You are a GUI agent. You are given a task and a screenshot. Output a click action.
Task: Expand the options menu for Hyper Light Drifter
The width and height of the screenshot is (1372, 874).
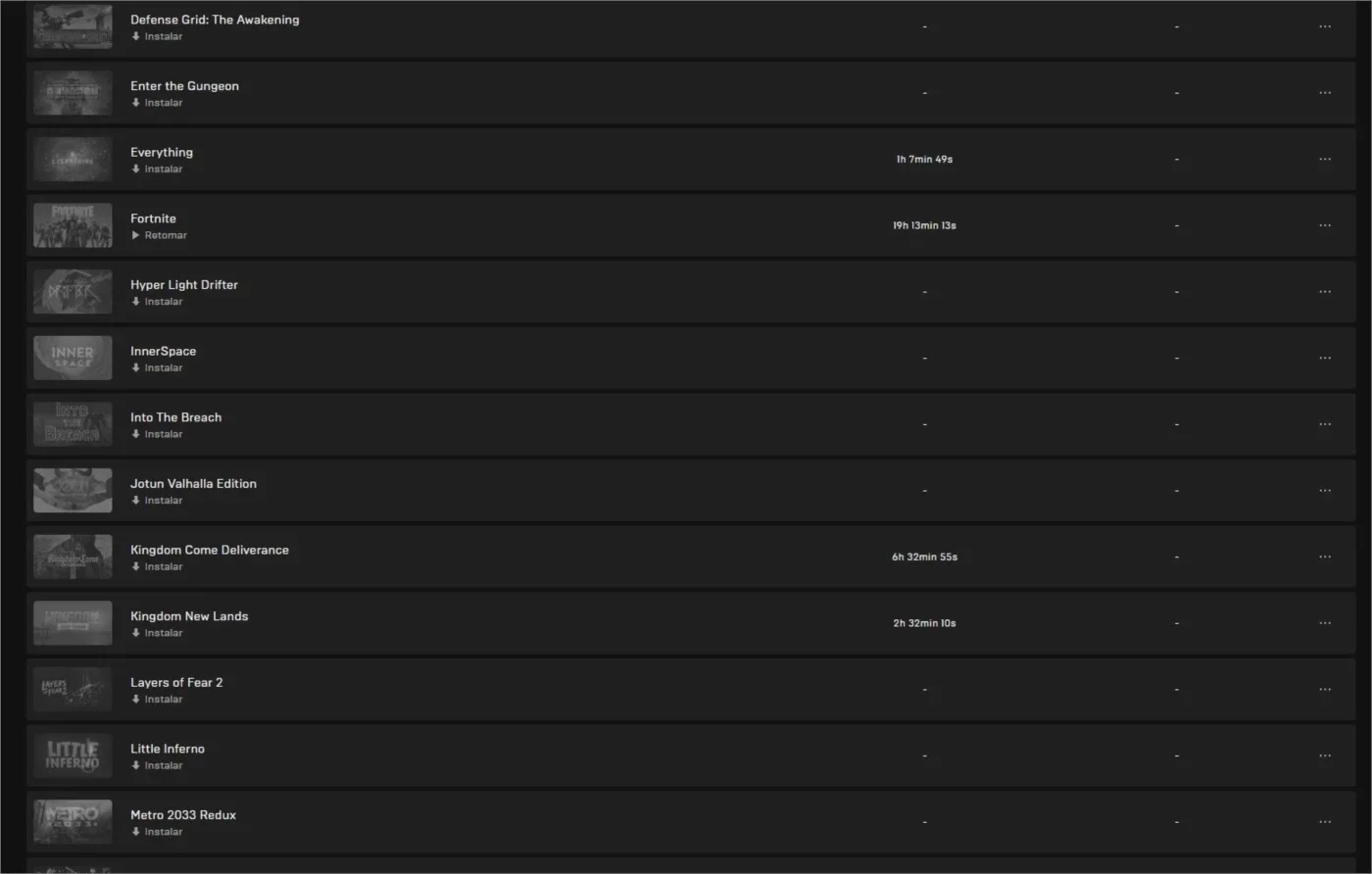[x=1325, y=292]
